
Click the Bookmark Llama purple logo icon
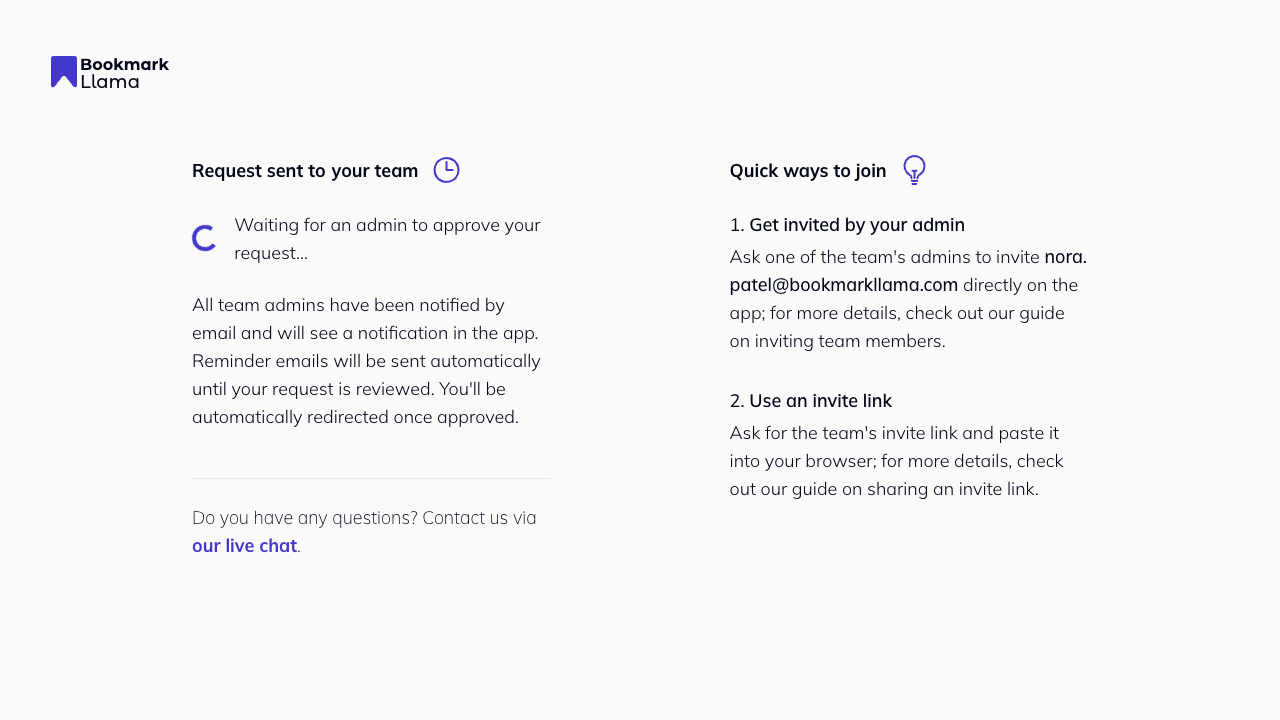click(x=64, y=72)
